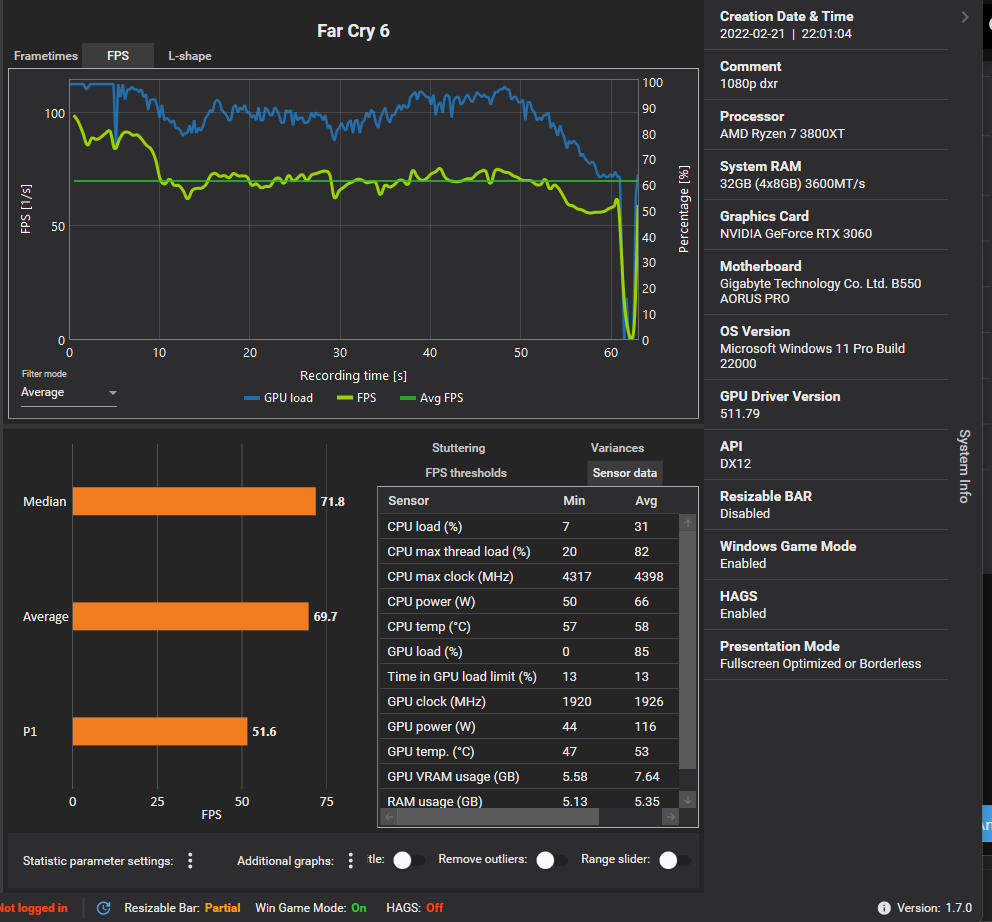Show the Variances tab
Viewport: 992px width, 922px height.
point(617,447)
